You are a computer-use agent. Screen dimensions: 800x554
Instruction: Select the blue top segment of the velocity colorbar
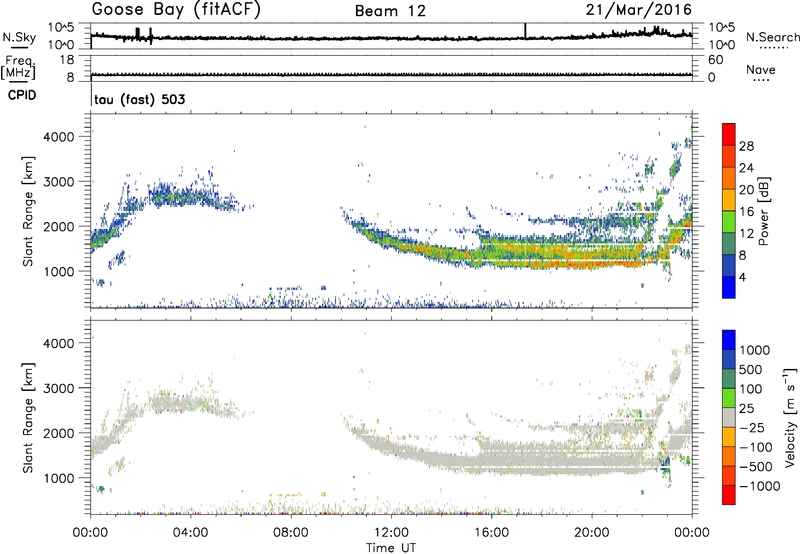point(729,340)
